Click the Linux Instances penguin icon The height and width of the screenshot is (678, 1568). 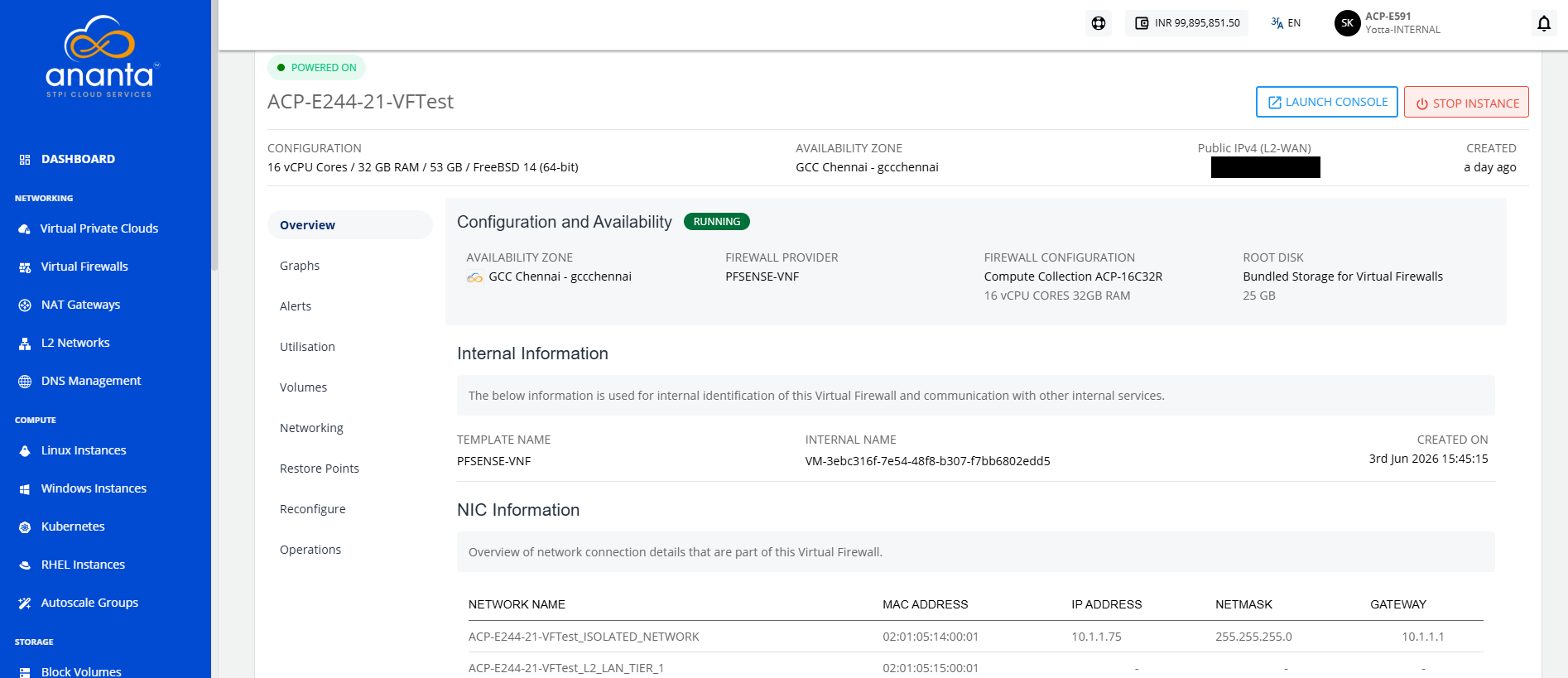pyautogui.click(x=25, y=451)
